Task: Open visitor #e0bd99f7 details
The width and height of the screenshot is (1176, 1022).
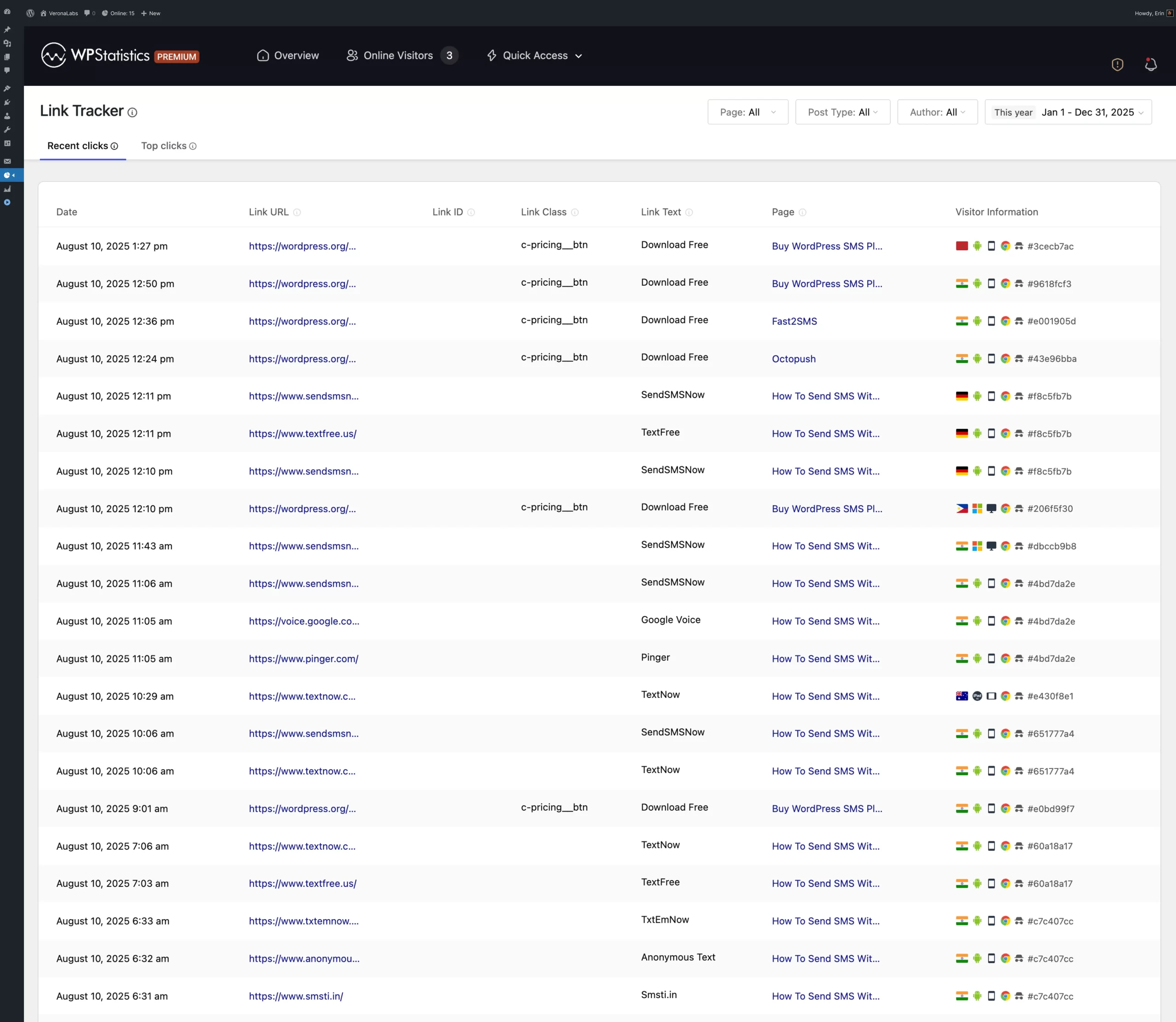Action: tap(1051, 809)
